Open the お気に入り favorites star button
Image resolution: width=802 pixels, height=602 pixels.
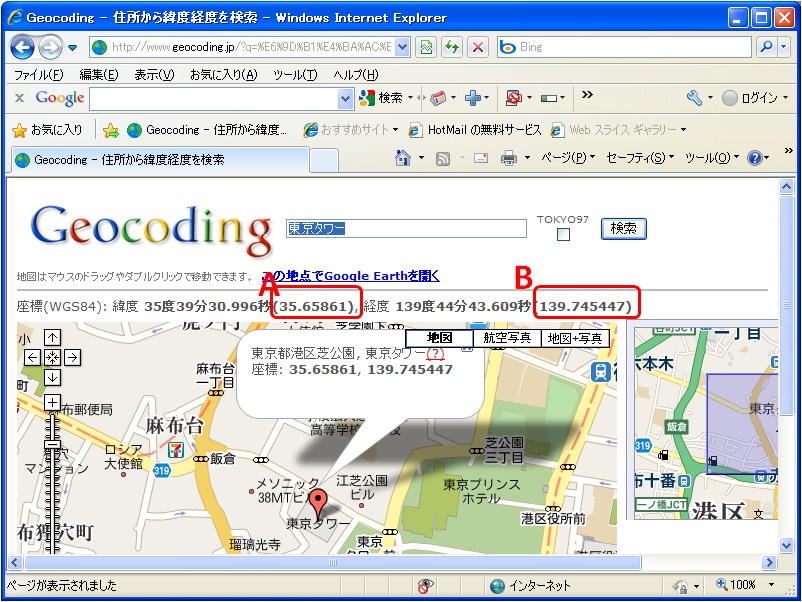[47, 130]
